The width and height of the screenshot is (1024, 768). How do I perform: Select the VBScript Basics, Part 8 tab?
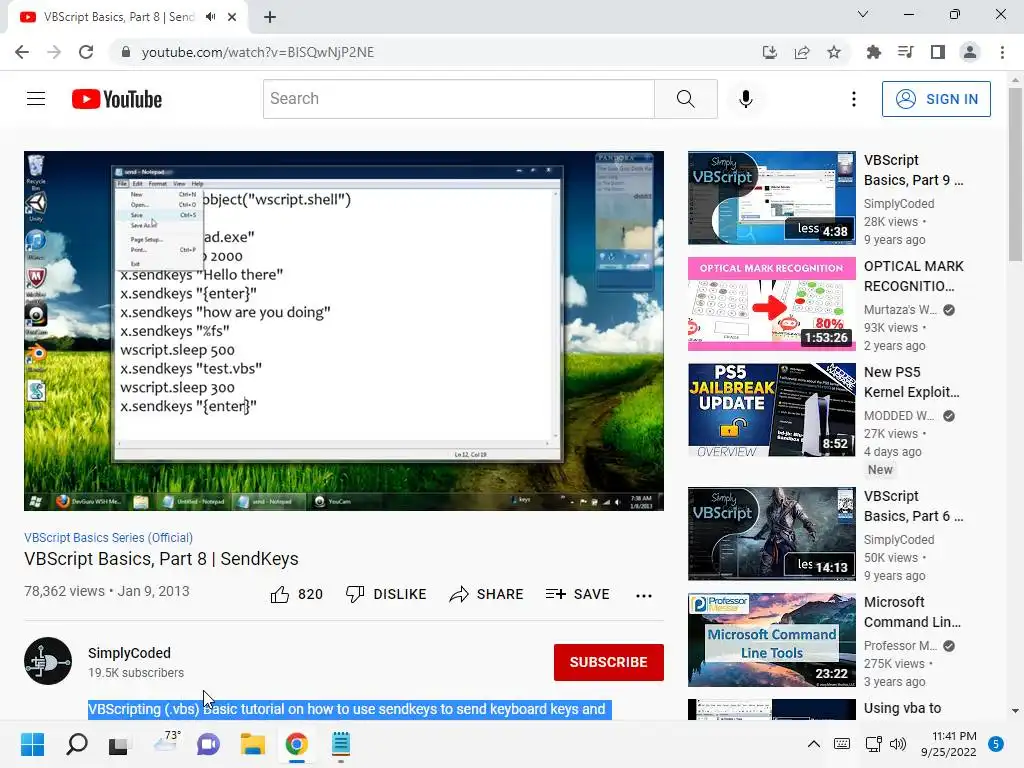point(119,17)
